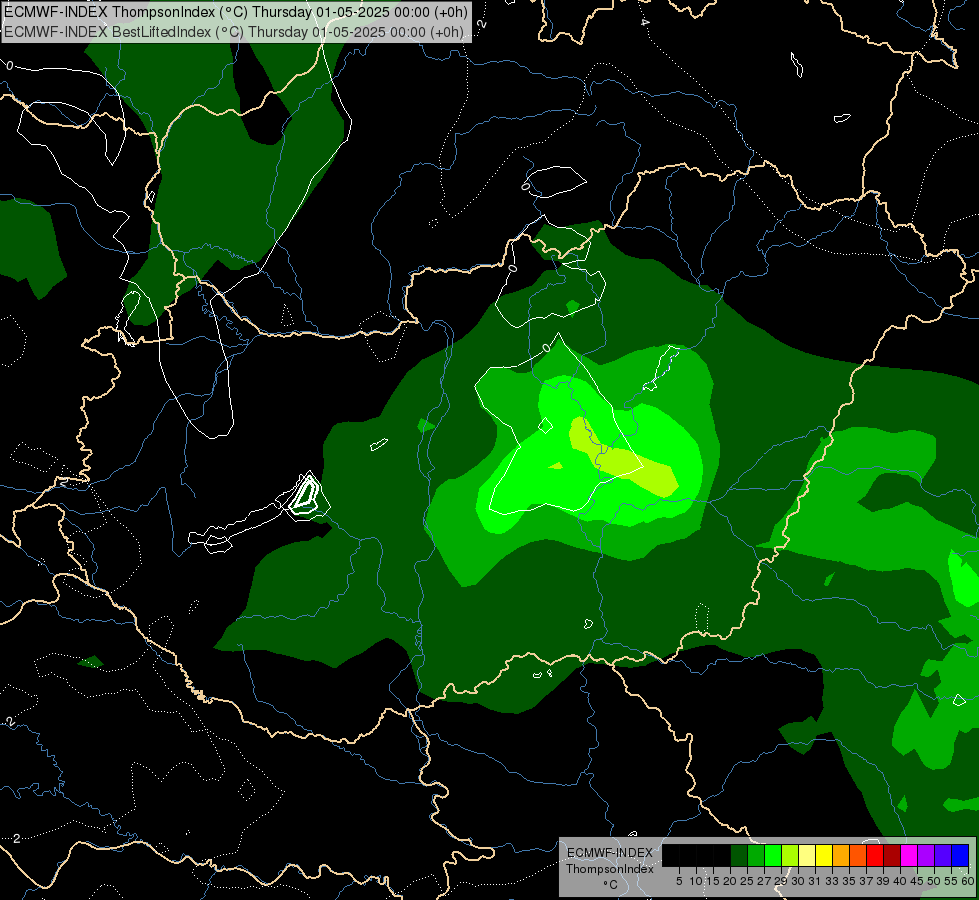This screenshot has width=979, height=900.
Task: Click the yellow 31–33 legend swatch
Action: pos(824,855)
